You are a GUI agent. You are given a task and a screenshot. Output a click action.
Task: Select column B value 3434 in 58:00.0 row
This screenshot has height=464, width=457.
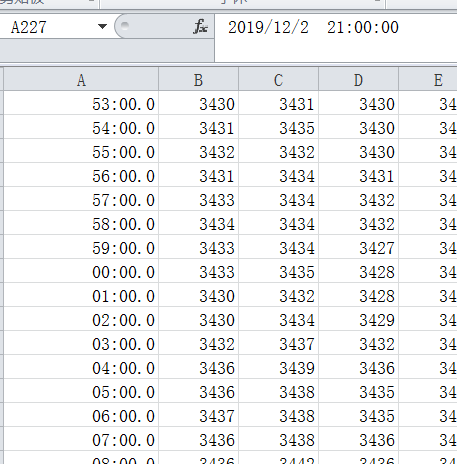coord(199,223)
